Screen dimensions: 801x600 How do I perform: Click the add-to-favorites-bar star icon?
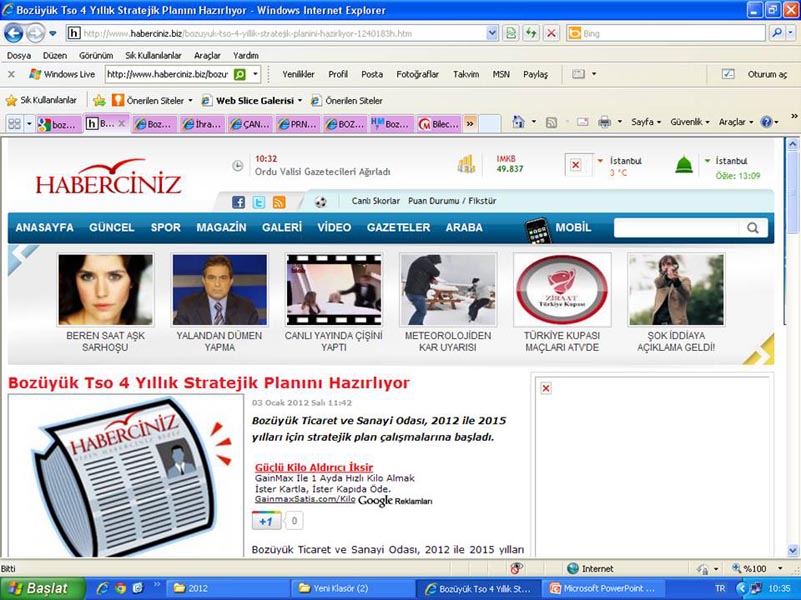pyautogui.click(x=99, y=101)
